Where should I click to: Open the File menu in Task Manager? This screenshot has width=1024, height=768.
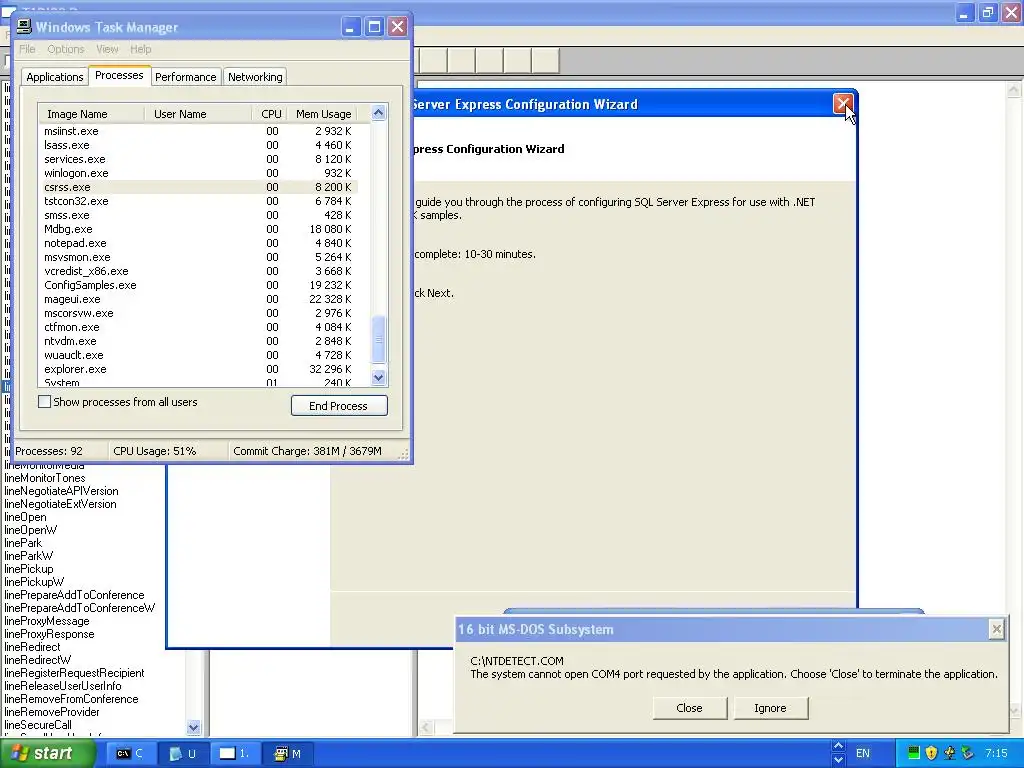click(27, 49)
